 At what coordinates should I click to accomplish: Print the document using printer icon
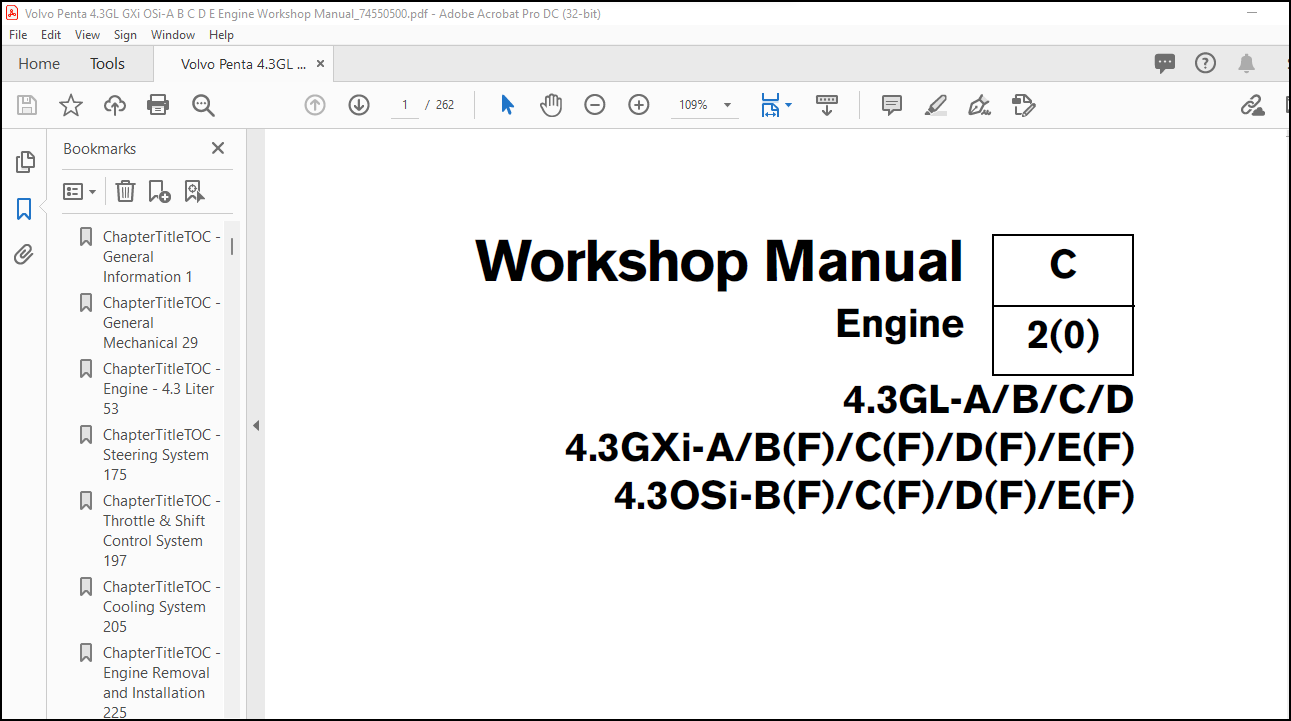[x=158, y=105]
